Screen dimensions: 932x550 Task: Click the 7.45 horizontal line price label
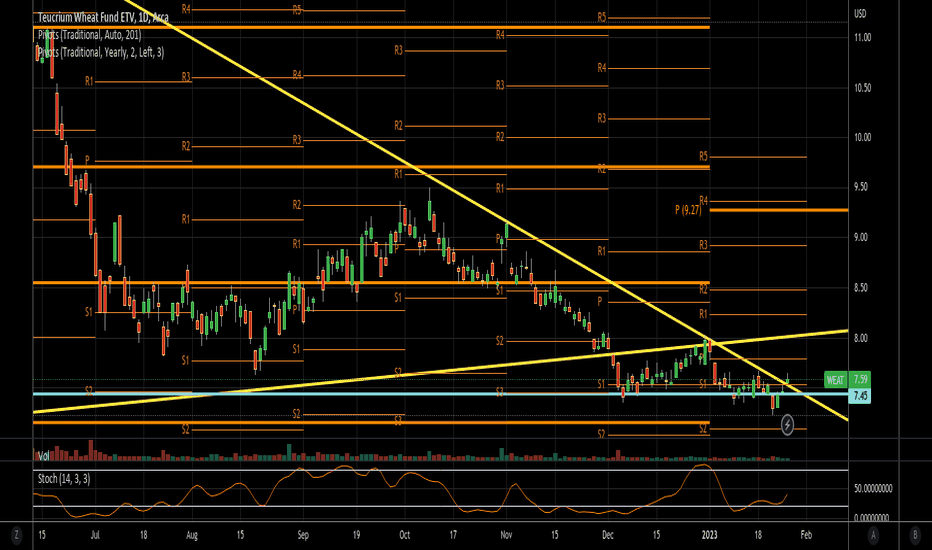pyautogui.click(x=859, y=395)
